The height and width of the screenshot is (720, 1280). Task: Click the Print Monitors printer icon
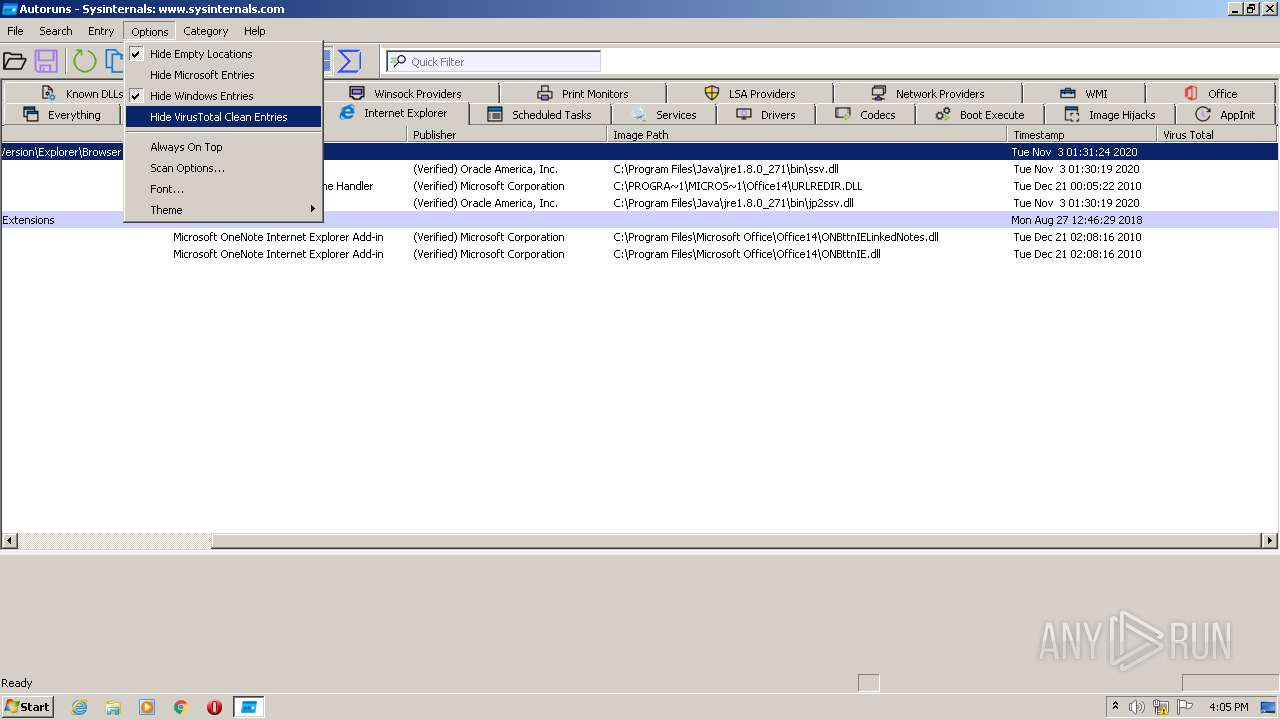[545, 94]
